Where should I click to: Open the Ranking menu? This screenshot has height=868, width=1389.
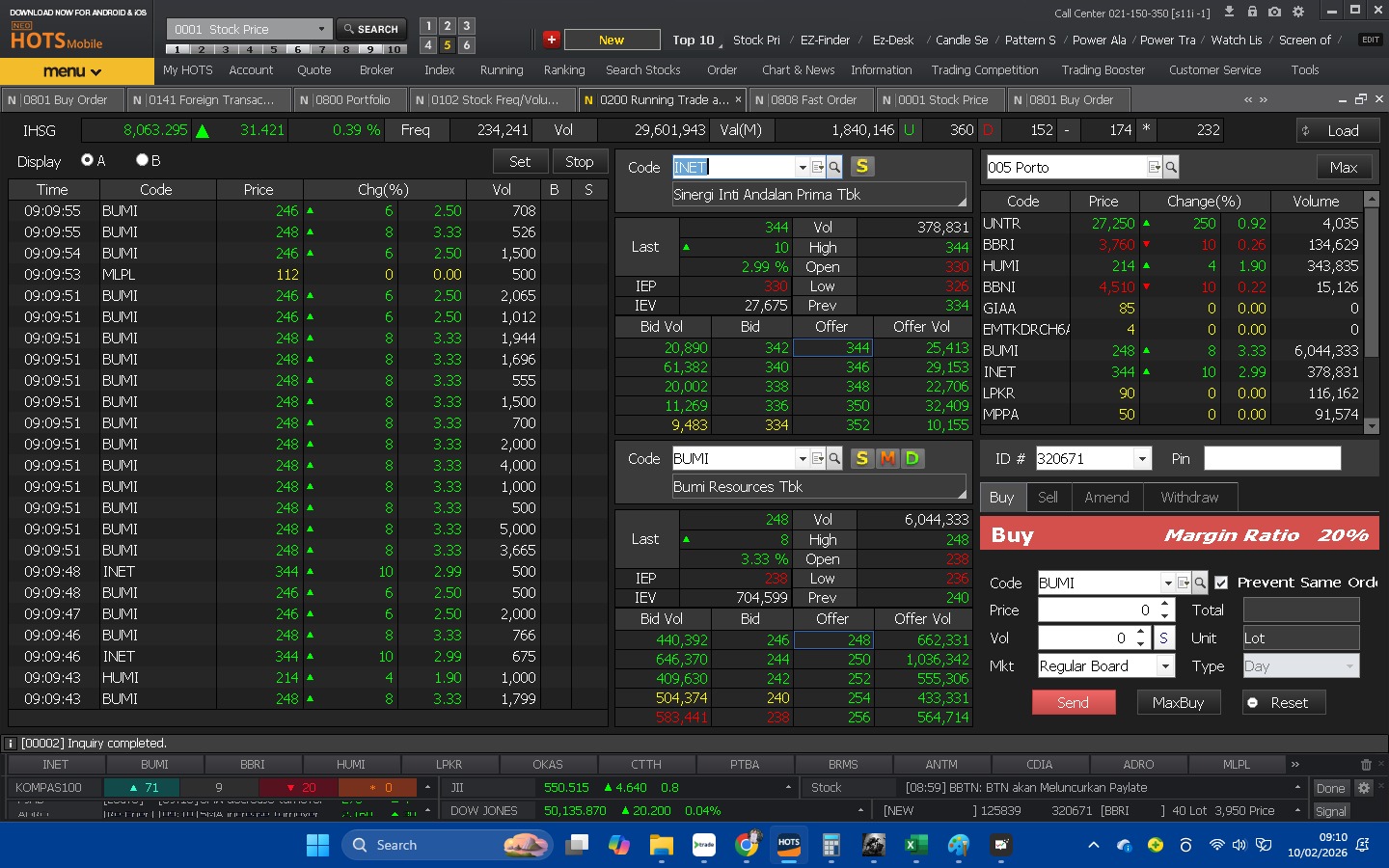click(563, 70)
